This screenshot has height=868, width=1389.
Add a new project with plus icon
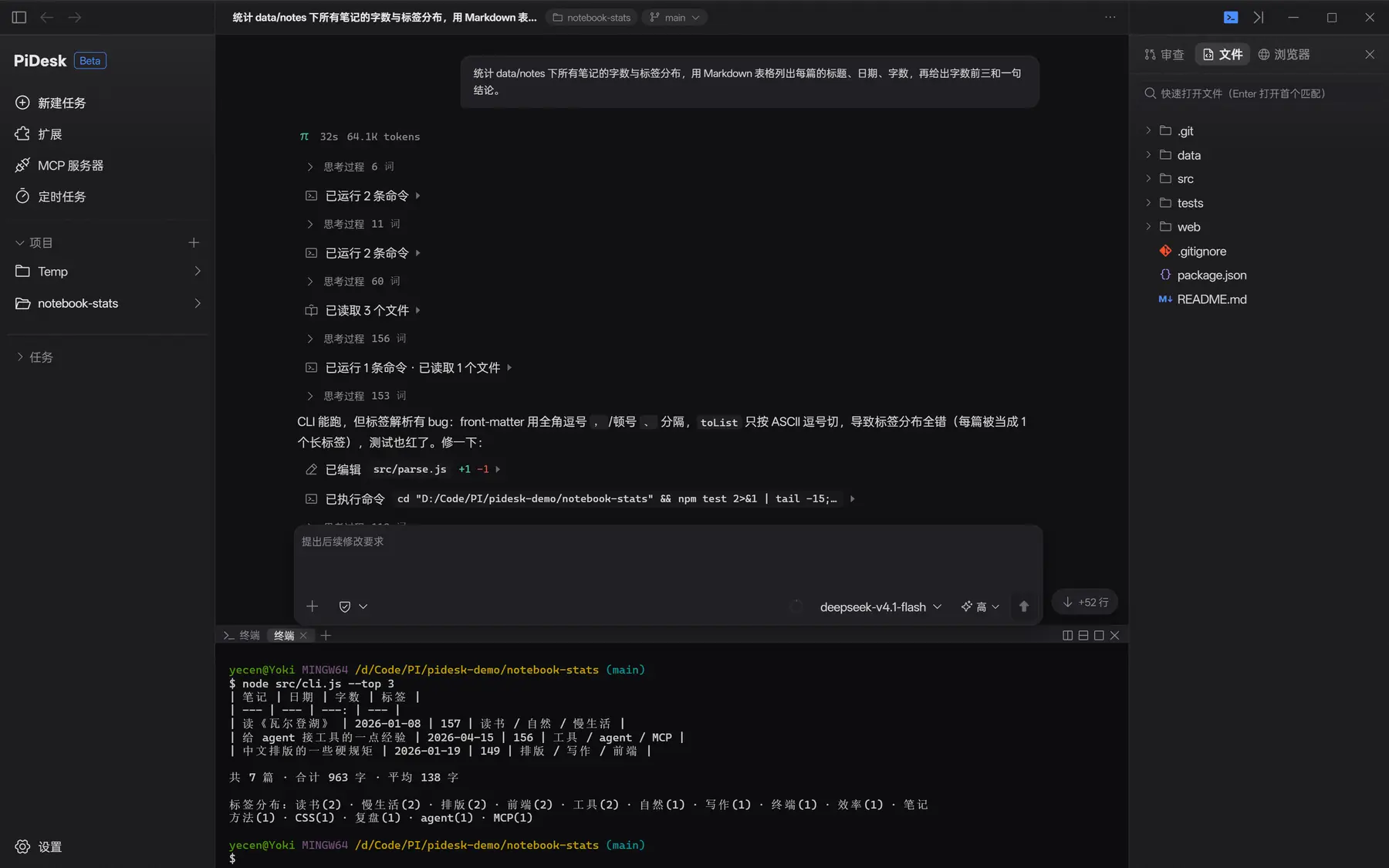pos(194,243)
